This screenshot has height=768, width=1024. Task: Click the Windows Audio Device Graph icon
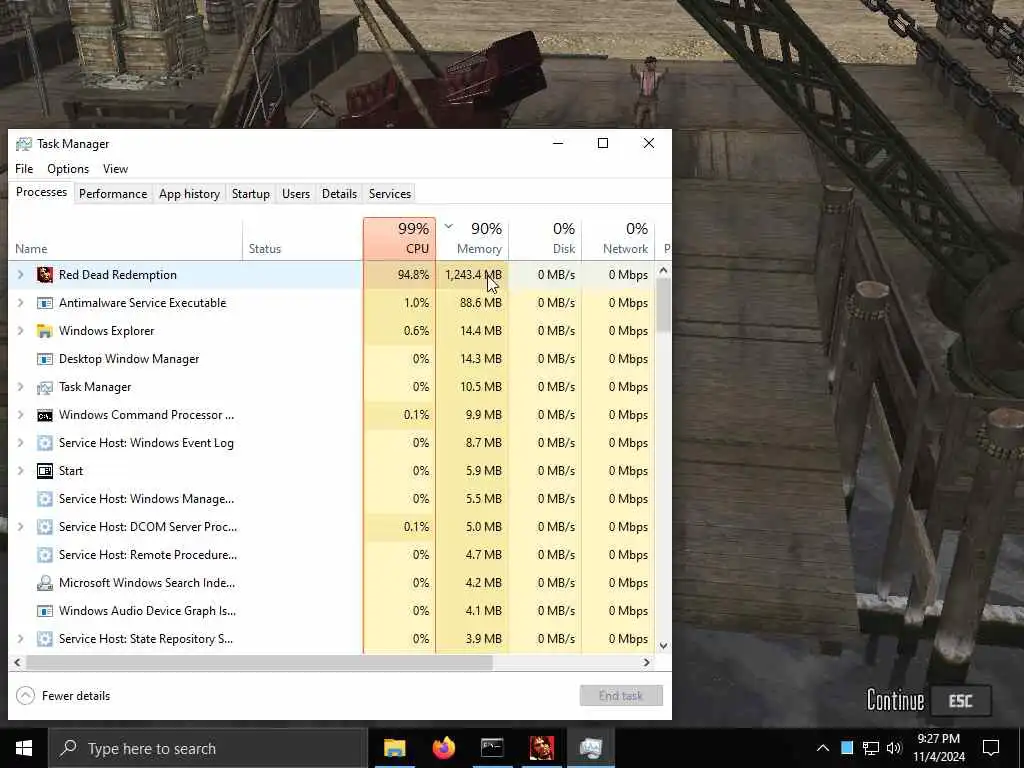point(44,611)
